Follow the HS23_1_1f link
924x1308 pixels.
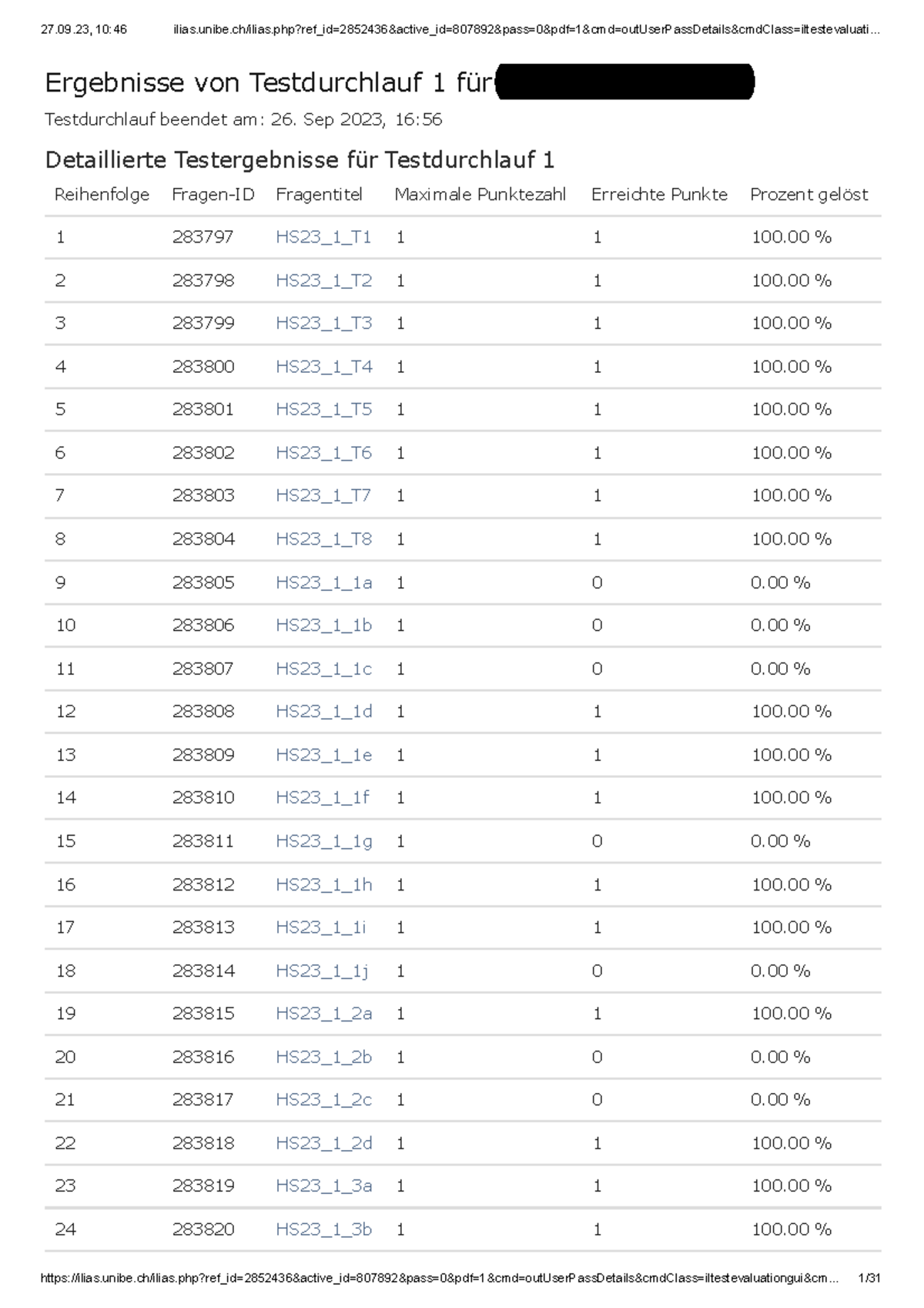pos(322,798)
